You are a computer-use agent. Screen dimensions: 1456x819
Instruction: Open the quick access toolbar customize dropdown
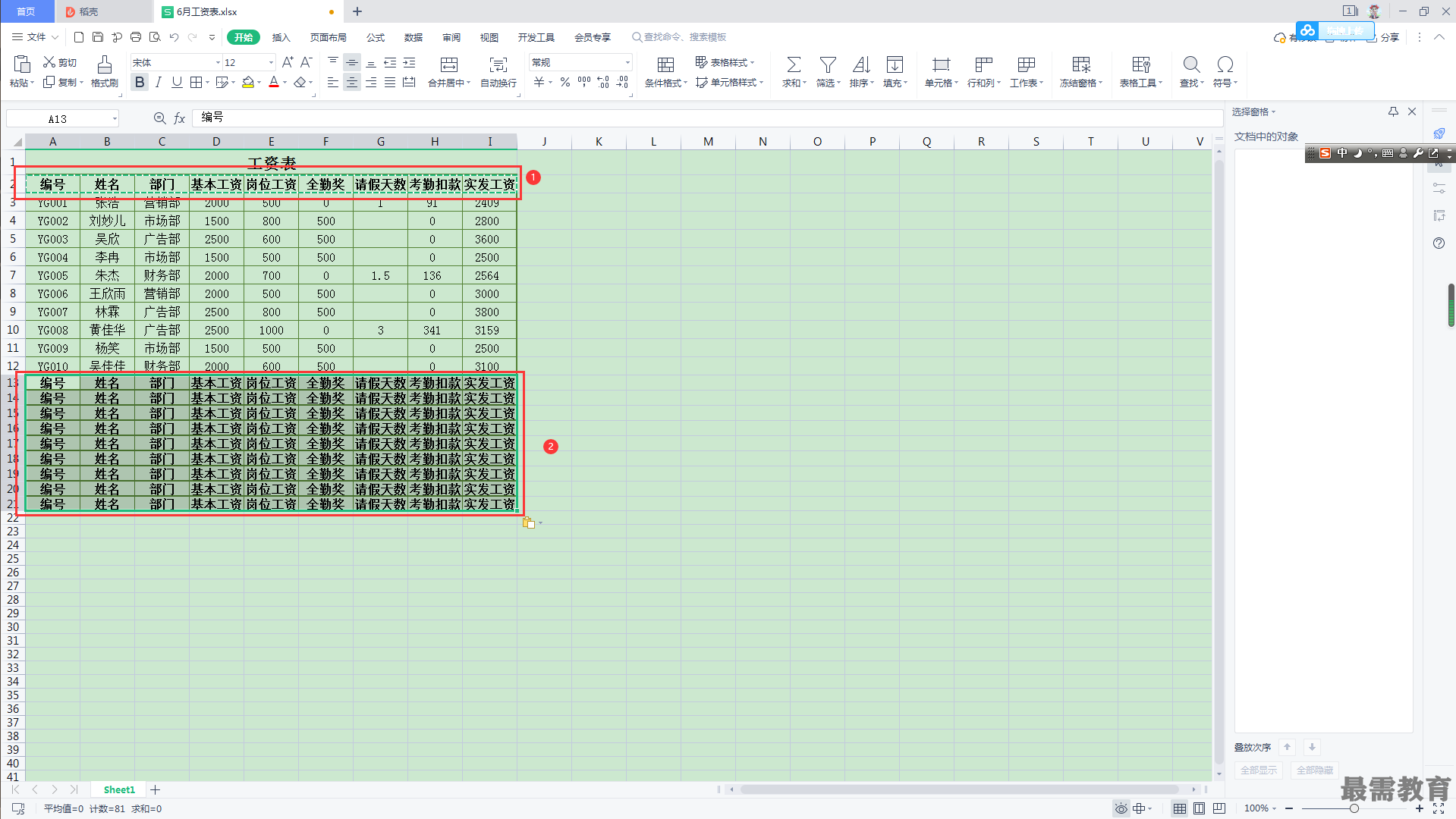212,37
